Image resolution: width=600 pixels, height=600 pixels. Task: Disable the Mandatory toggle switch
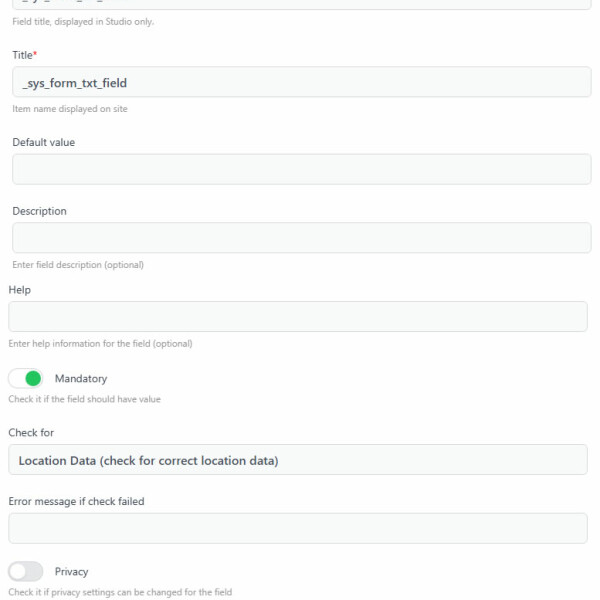pos(26,379)
